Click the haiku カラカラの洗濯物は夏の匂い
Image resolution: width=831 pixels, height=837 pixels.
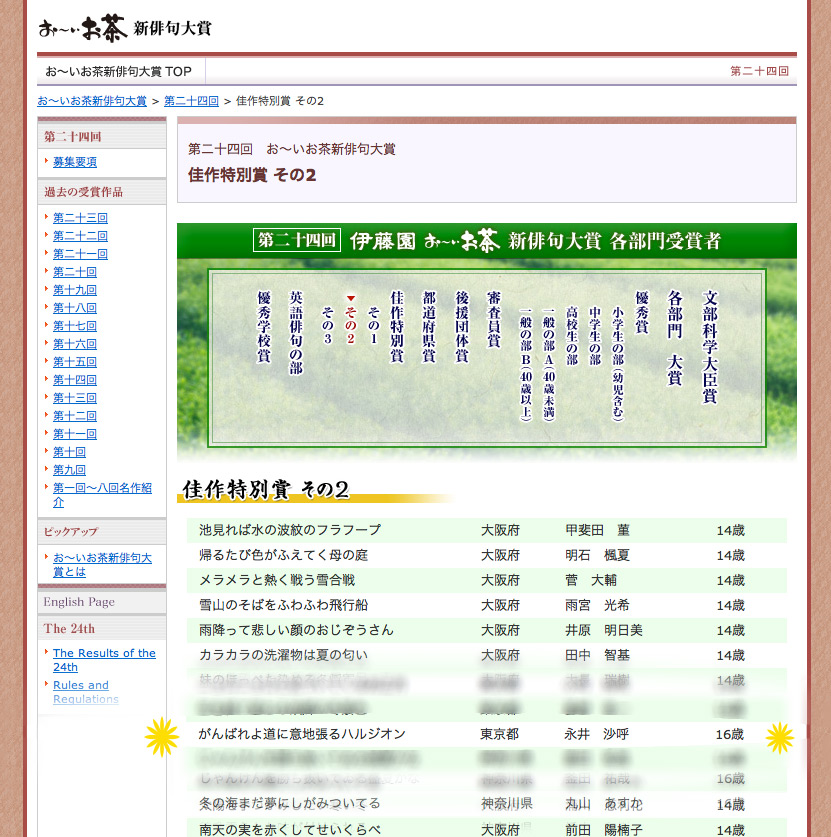pyautogui.click(x=283, y=656)
